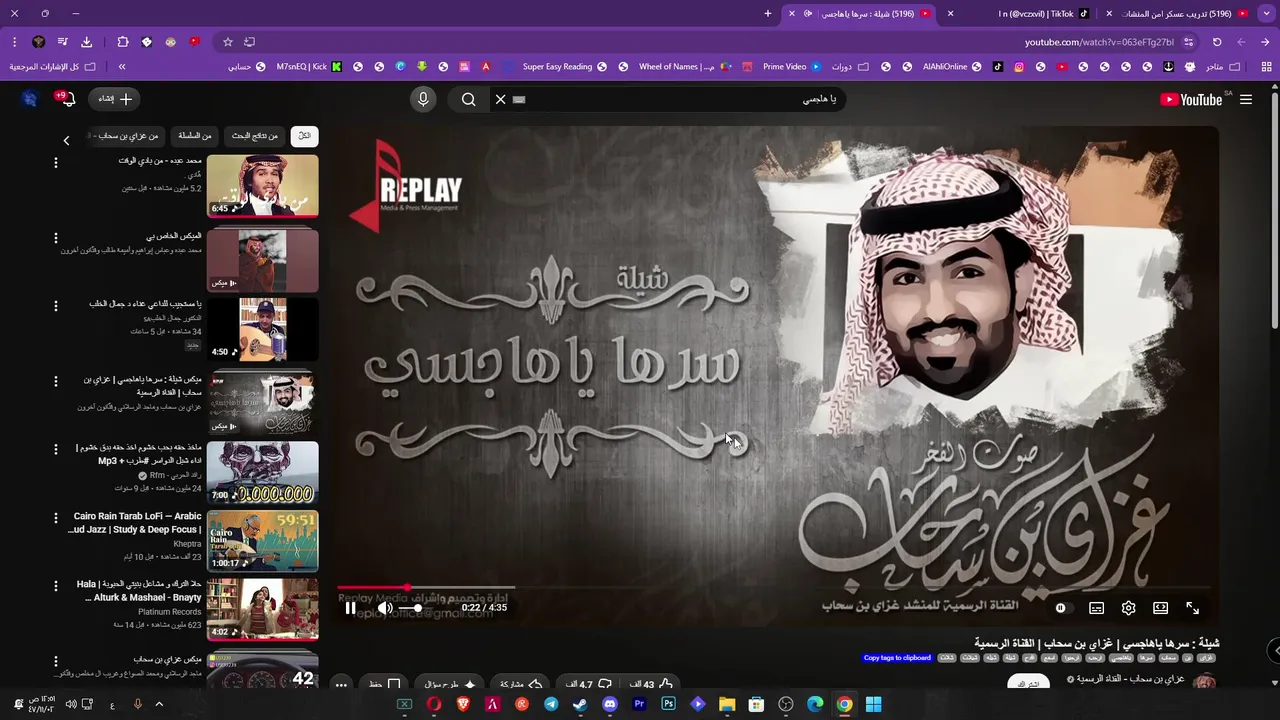Switch to theater mode view
This screenshot has height=720, width=1280.
click(x=1160, y=608)
